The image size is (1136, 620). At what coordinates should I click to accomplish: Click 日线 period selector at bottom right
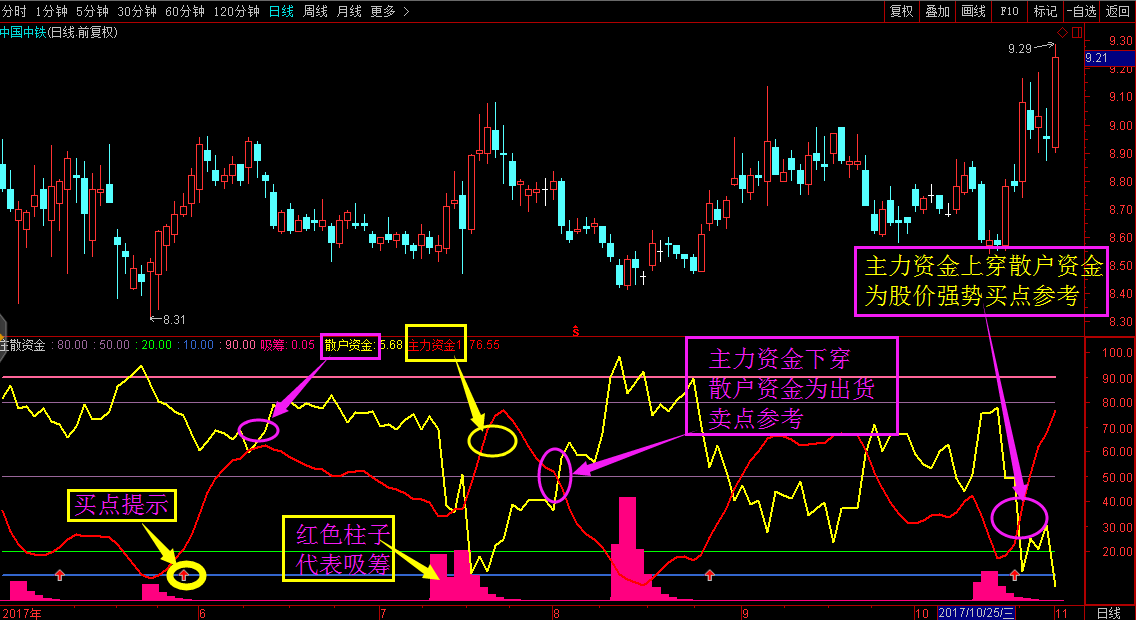[1108, 612]
